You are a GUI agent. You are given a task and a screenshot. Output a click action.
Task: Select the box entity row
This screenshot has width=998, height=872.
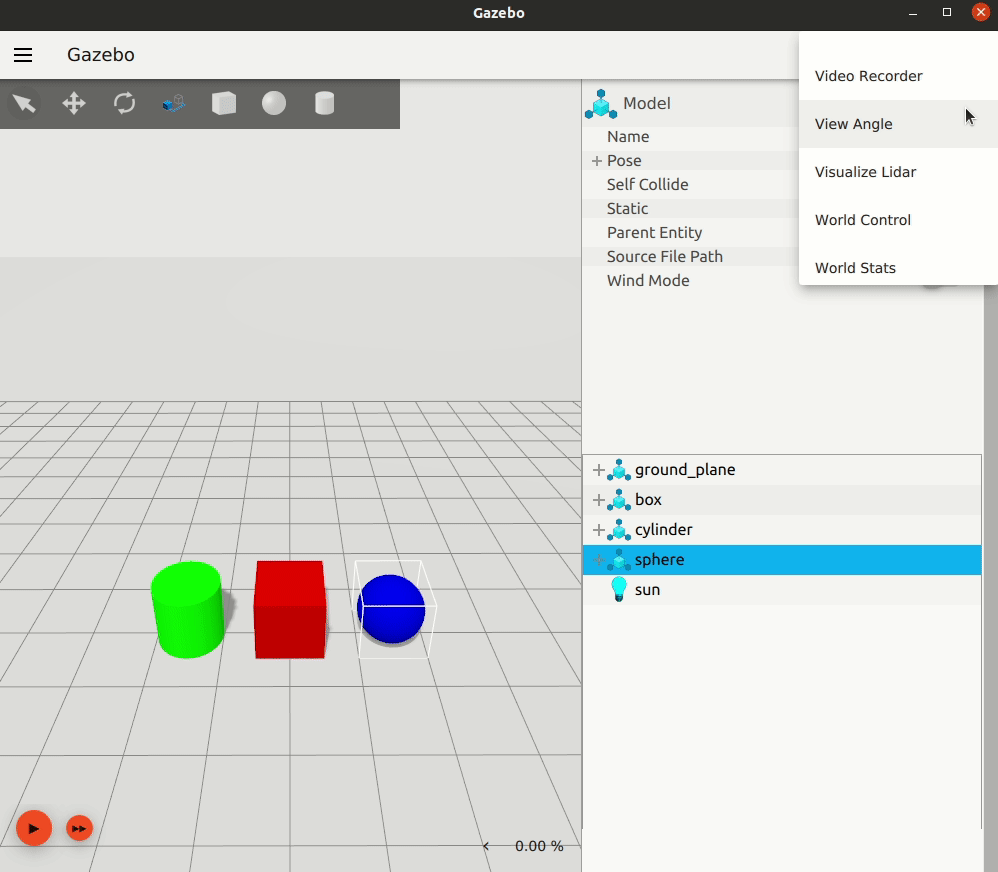click(x=782, y=500)
